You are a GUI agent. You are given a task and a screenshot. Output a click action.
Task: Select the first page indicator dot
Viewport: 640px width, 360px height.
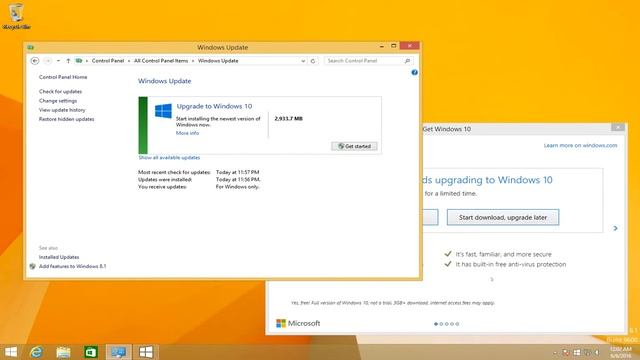coord(436,324)
